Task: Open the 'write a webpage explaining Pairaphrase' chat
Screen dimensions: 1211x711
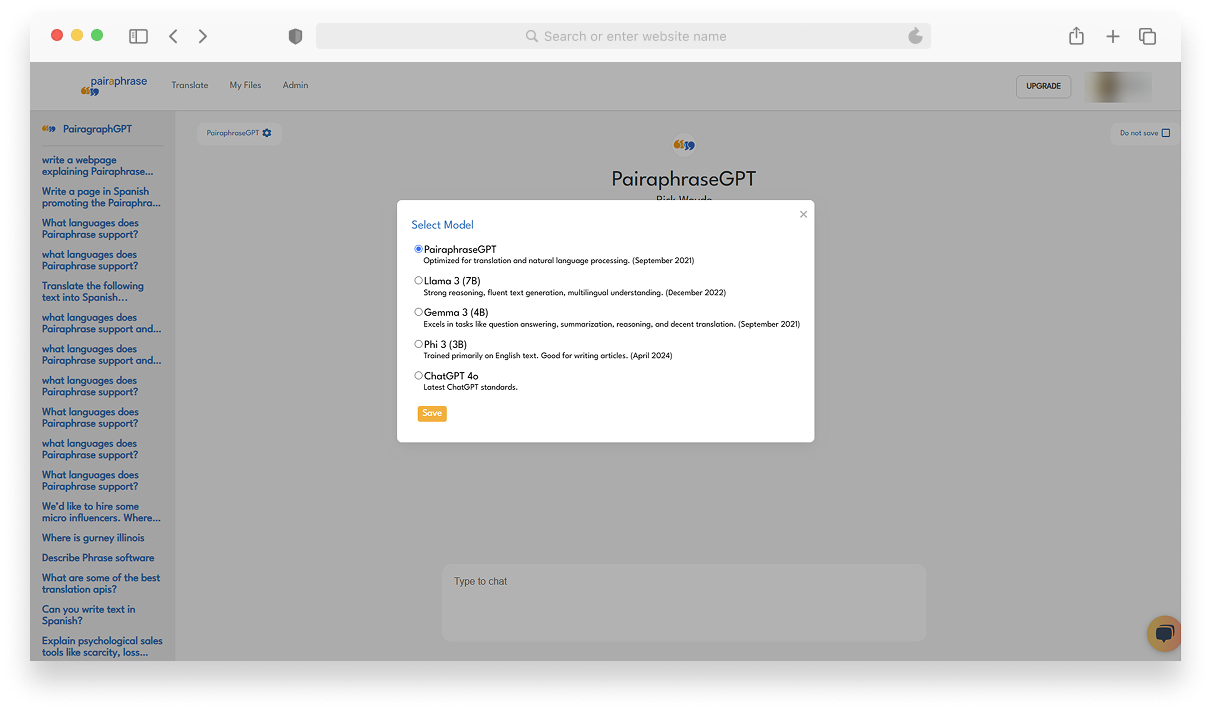Action: point(98,166)
